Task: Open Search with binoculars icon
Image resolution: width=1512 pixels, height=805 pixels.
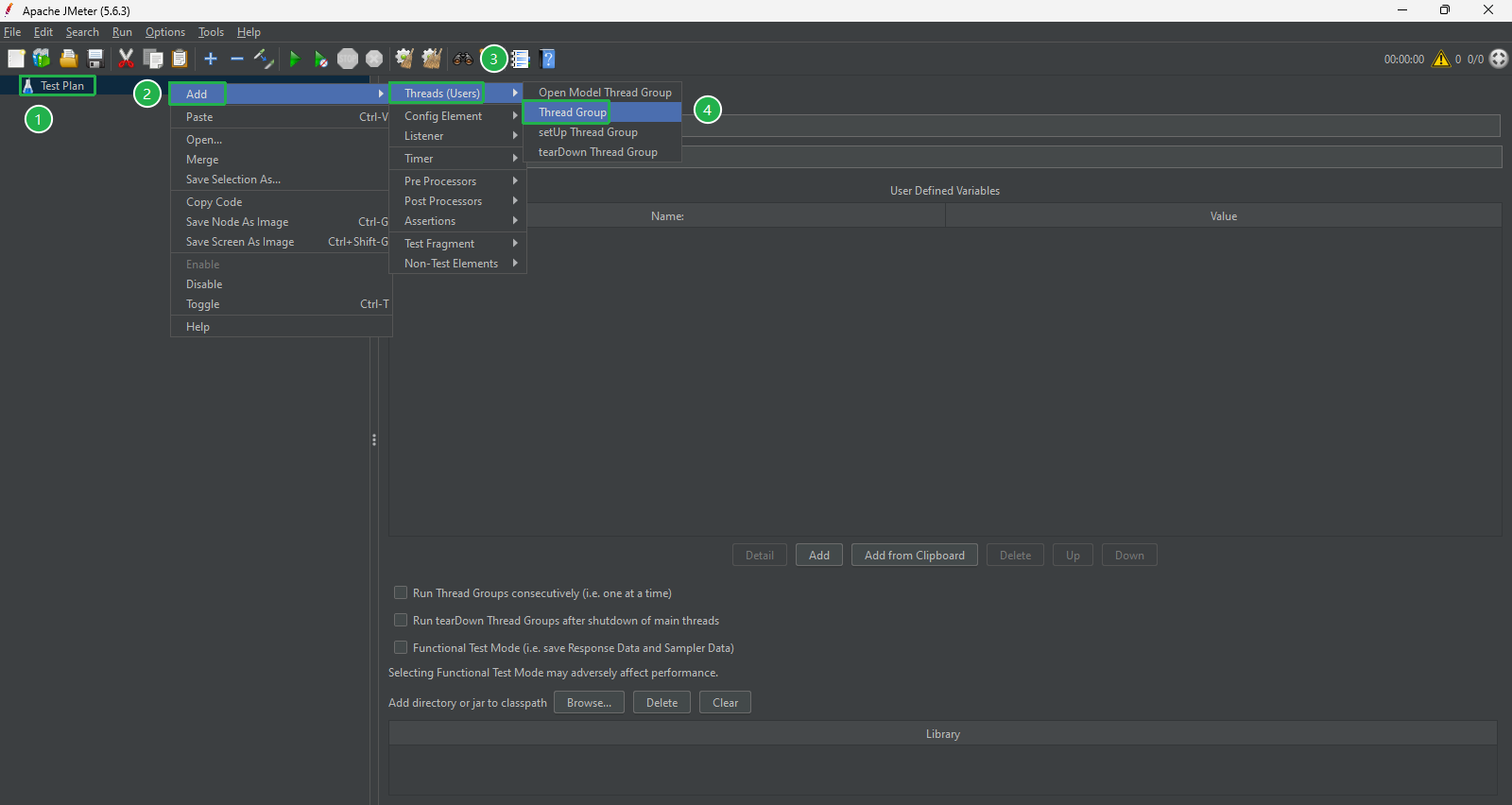Action: pyautogui.click(x=462, y=59)
